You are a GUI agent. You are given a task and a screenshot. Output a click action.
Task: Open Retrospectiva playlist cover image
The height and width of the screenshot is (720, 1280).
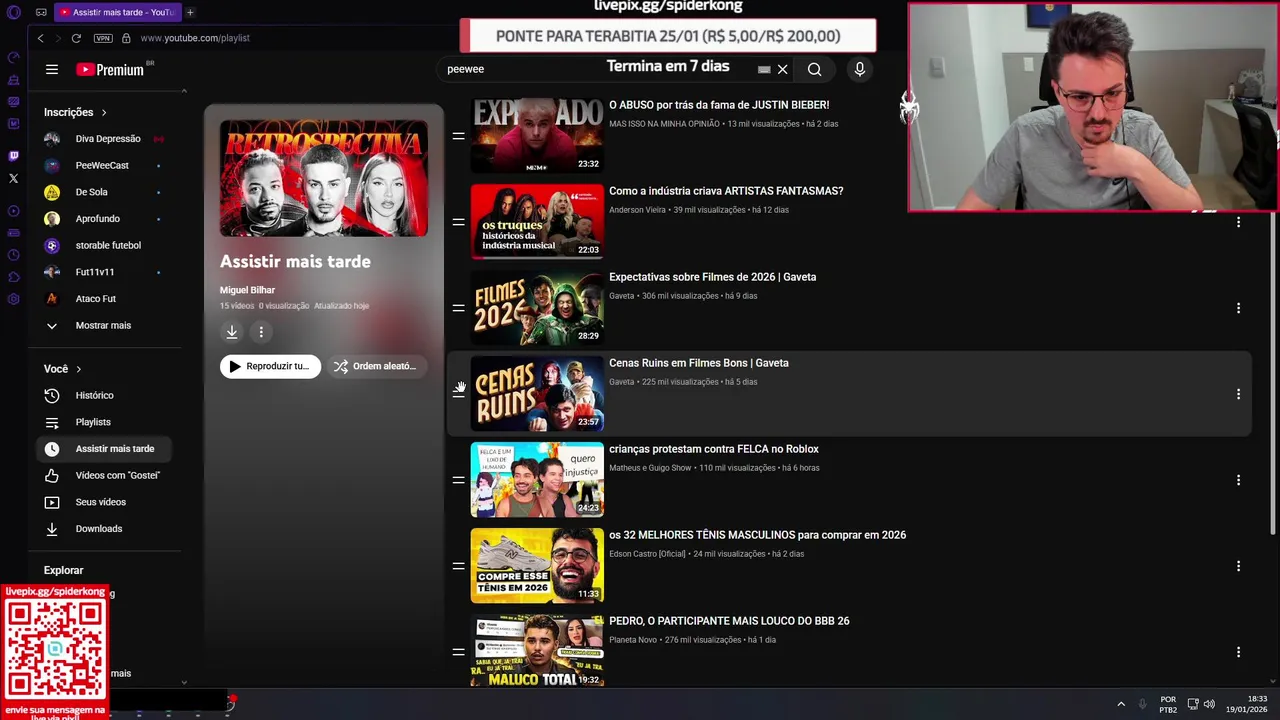324,178
